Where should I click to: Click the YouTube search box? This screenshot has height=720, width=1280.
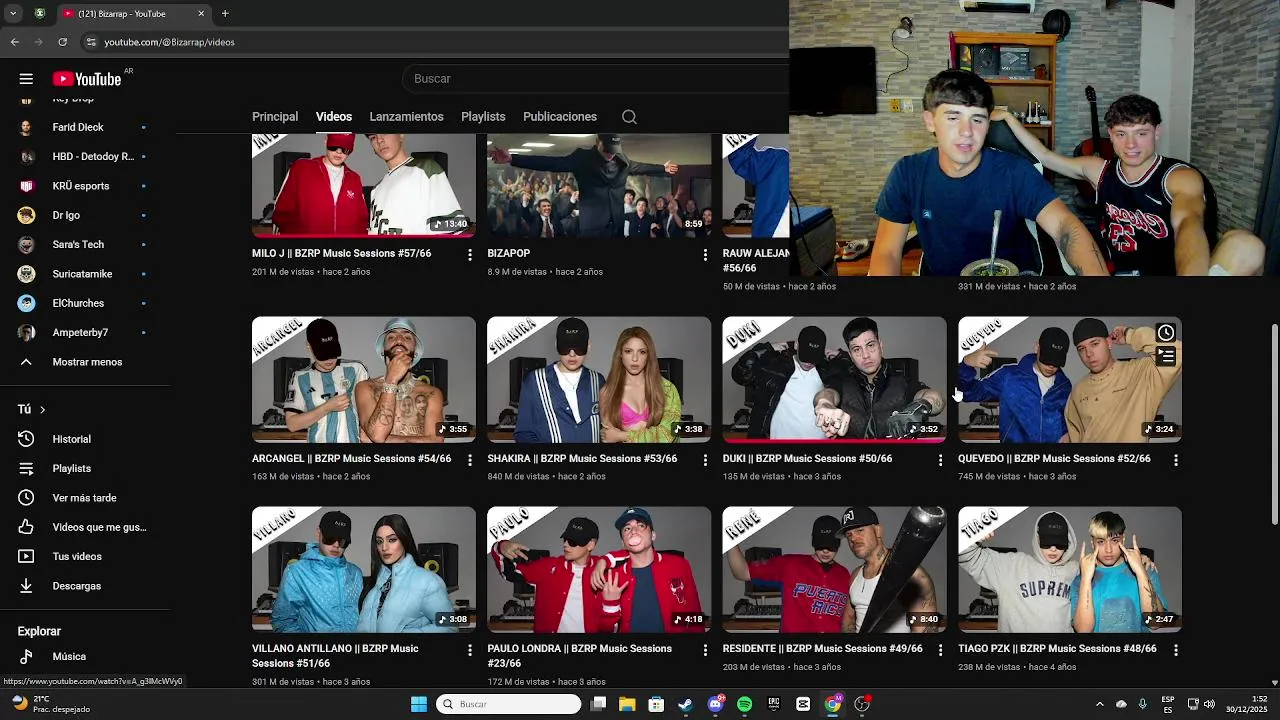pos(595,79)
